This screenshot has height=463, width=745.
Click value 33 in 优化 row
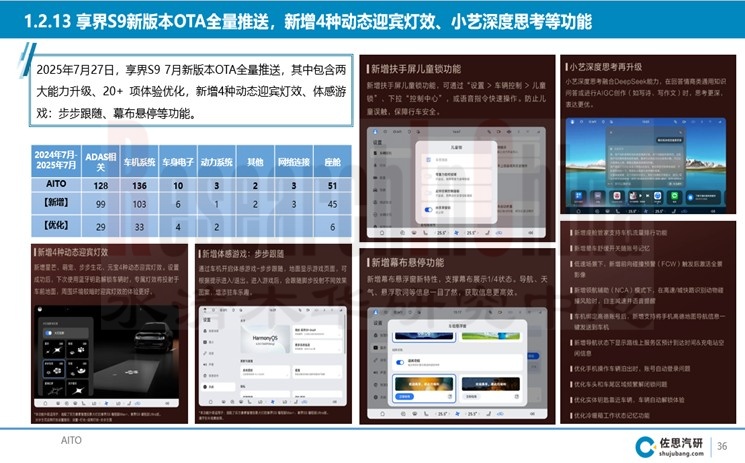tap(139, 227)
